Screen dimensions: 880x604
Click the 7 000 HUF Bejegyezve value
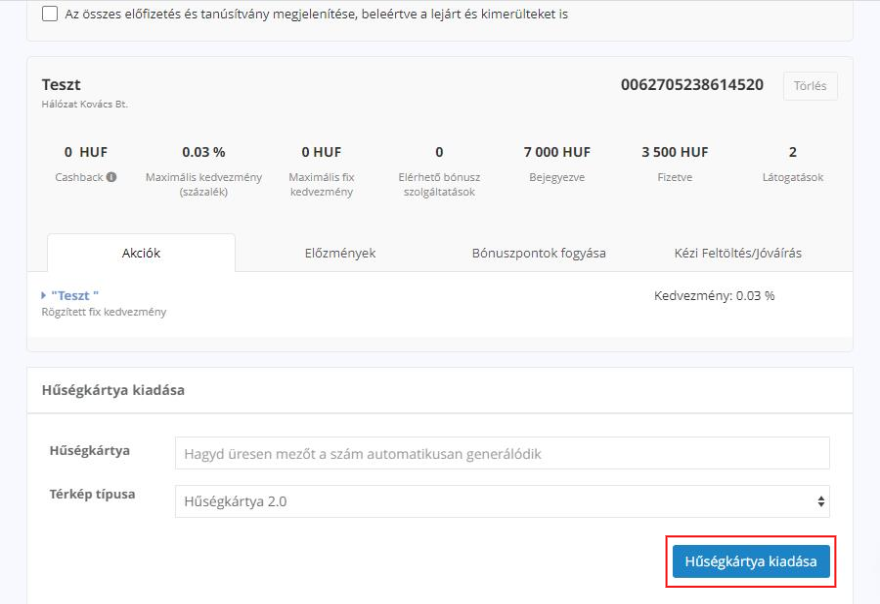[557, 152]
